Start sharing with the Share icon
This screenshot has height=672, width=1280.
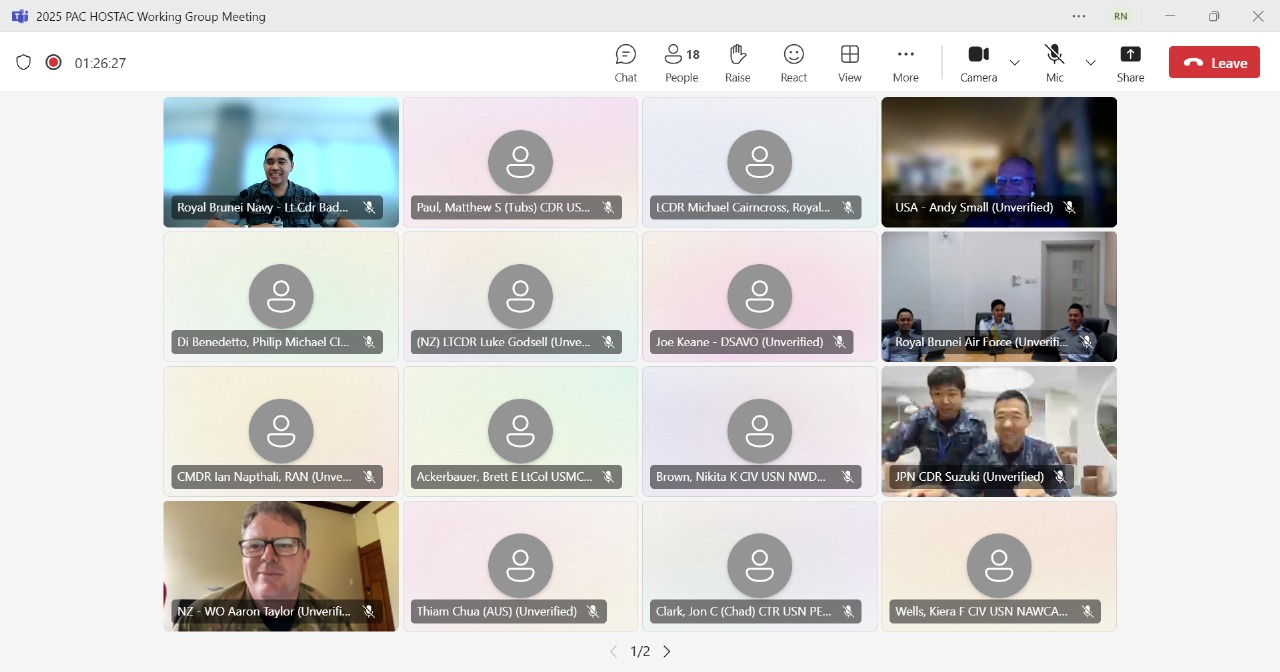[x=1131, y=63]
